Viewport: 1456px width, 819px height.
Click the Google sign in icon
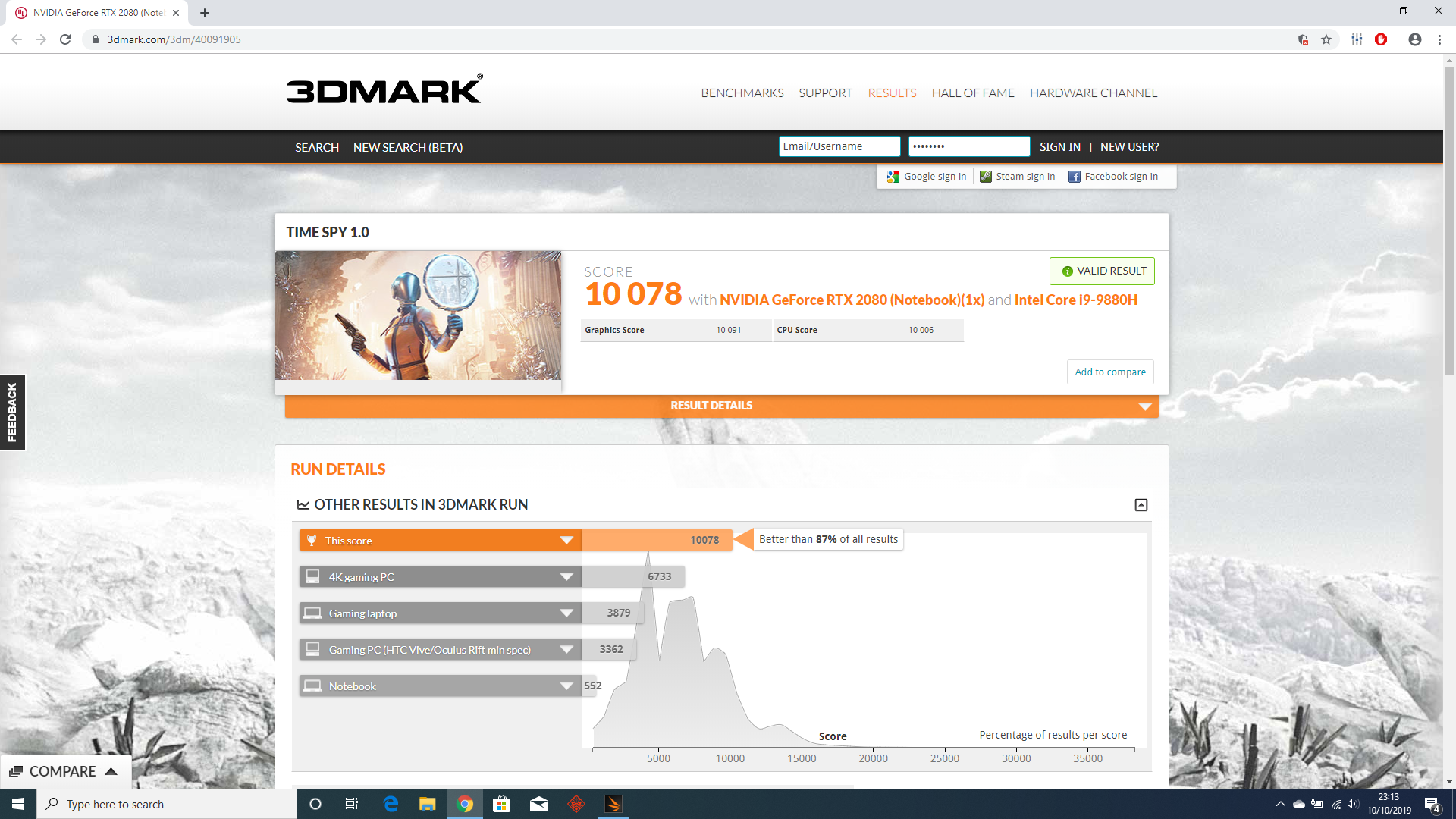coord(893,177)
